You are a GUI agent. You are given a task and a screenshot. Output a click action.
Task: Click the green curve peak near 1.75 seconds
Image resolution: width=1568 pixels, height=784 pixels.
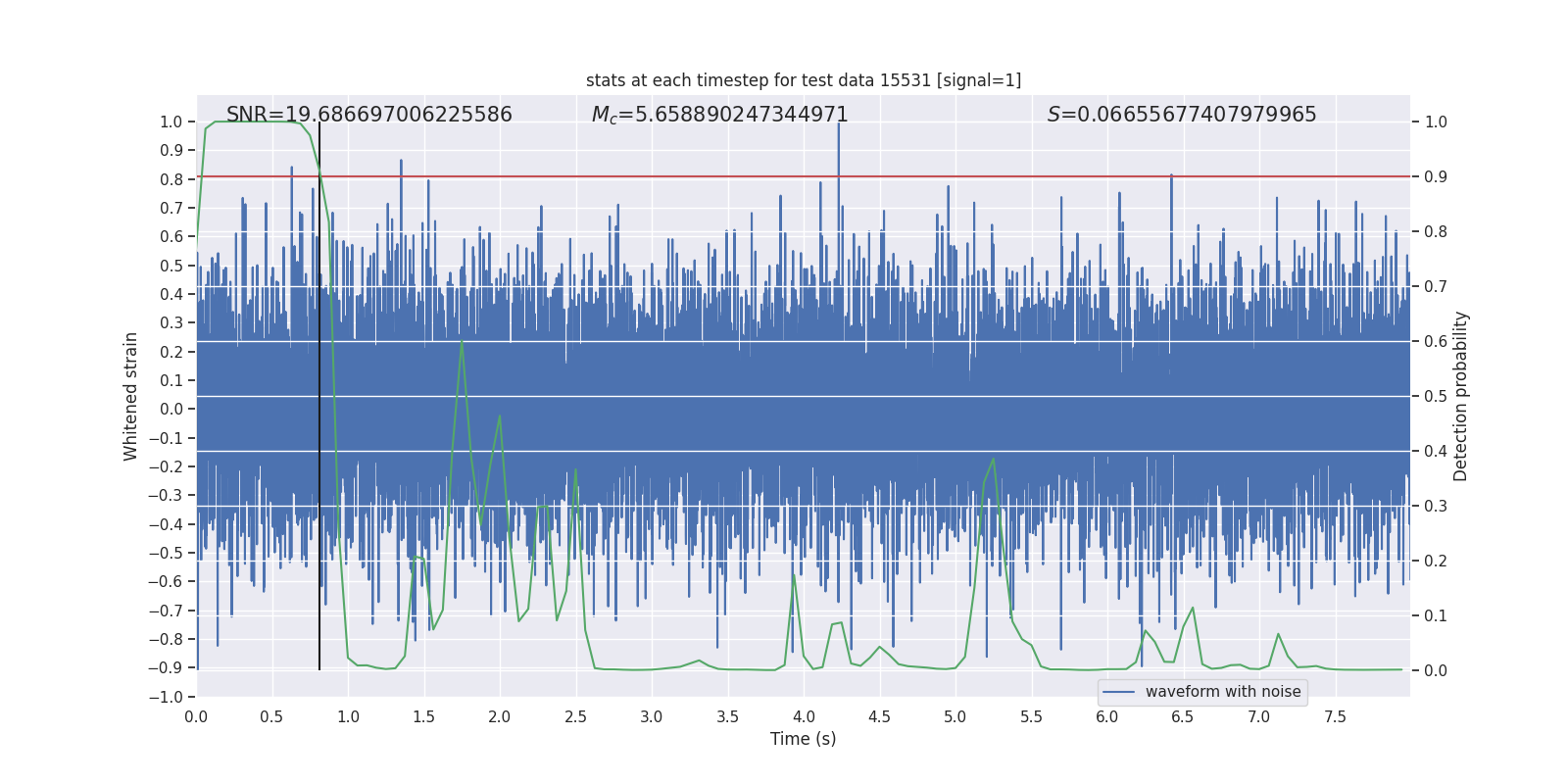coord(462,341)
